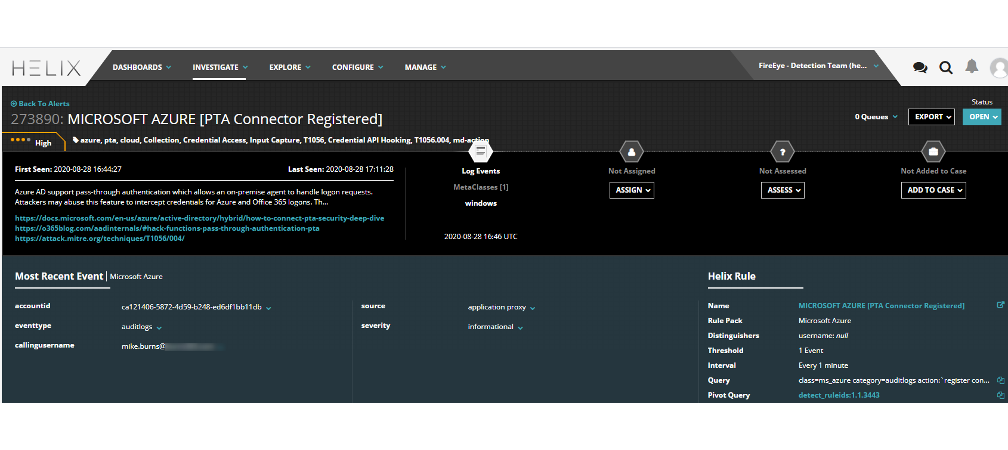
Task: Expand the informational severity options arrow
Action: click(520, 328)
